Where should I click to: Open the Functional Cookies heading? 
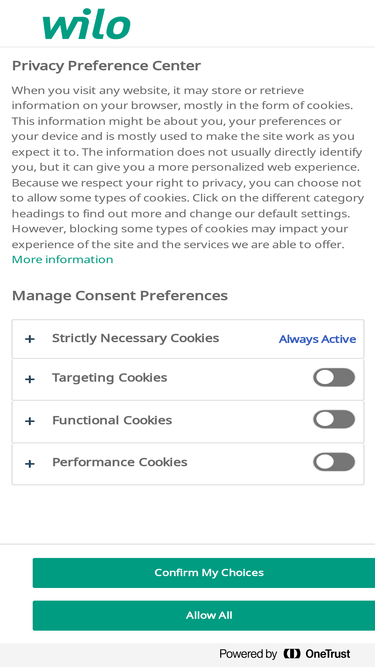(112, 420)
